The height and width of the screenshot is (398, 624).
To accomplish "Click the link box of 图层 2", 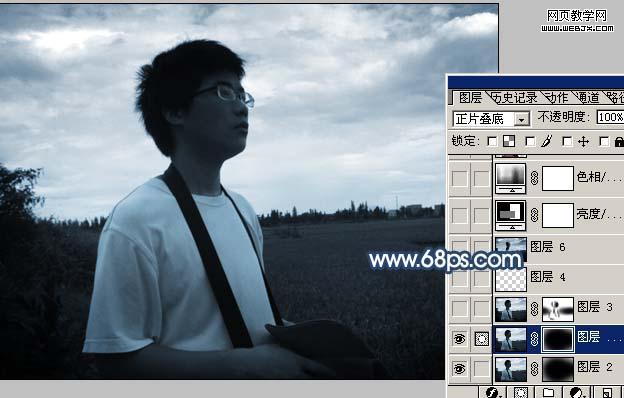I will (x=482, y=369).
